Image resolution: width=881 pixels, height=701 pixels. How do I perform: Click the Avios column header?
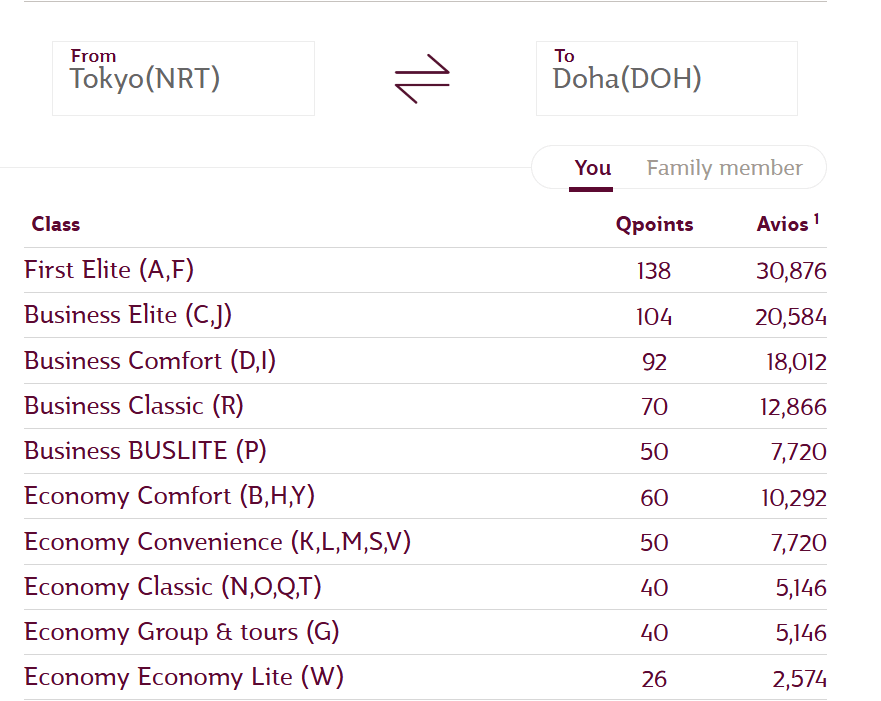tap(782, 224)
